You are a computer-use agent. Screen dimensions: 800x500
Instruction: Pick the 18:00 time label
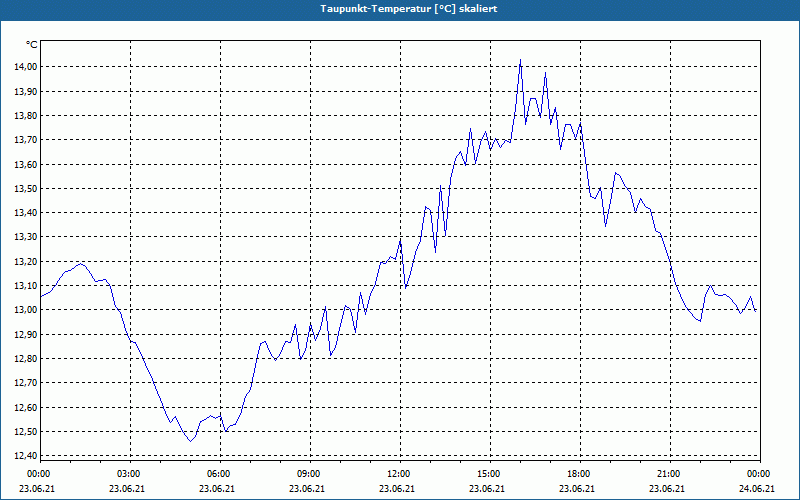tap(578, 474)
